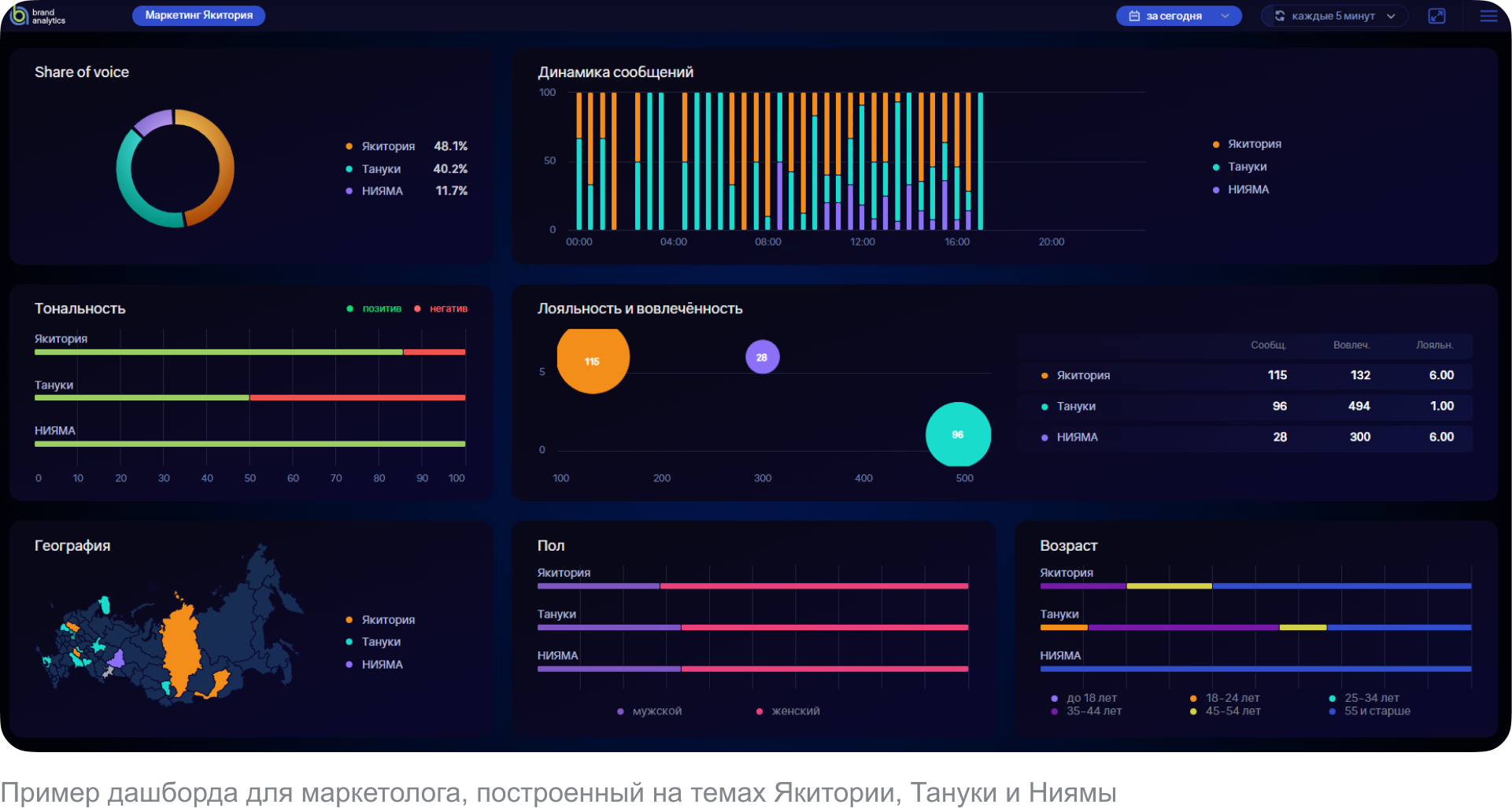This screenshot has height=808, width=1512.
Task: Toggle Якитория in Динамика сообщений legend
Action: (x=1247, y=144)
